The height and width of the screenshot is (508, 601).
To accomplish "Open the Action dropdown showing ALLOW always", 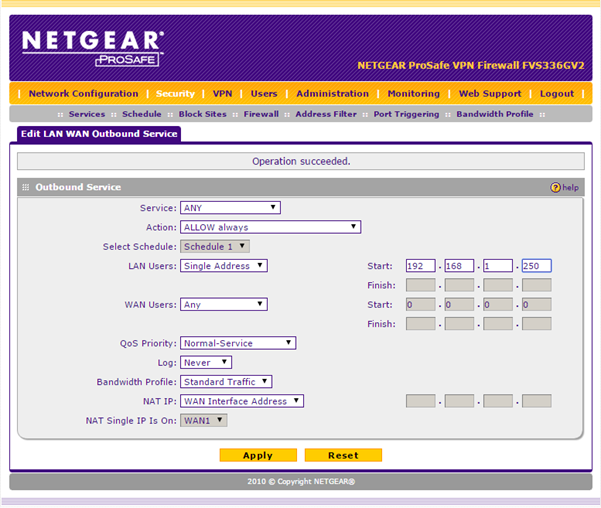I will pyautogui.click(x=271, y=227).
